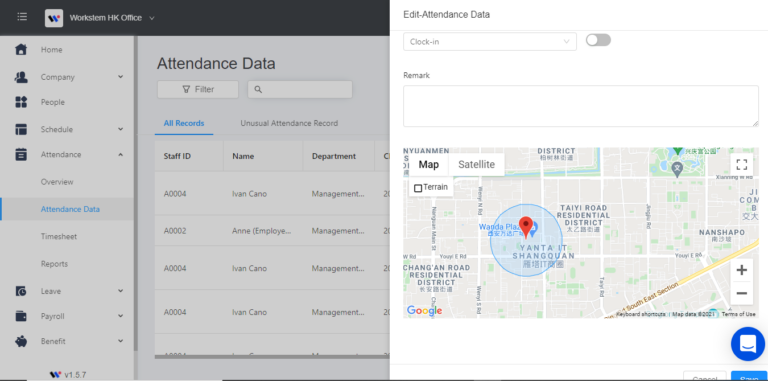
Task: Switch to the All Records tab
Action: [184, 123]
